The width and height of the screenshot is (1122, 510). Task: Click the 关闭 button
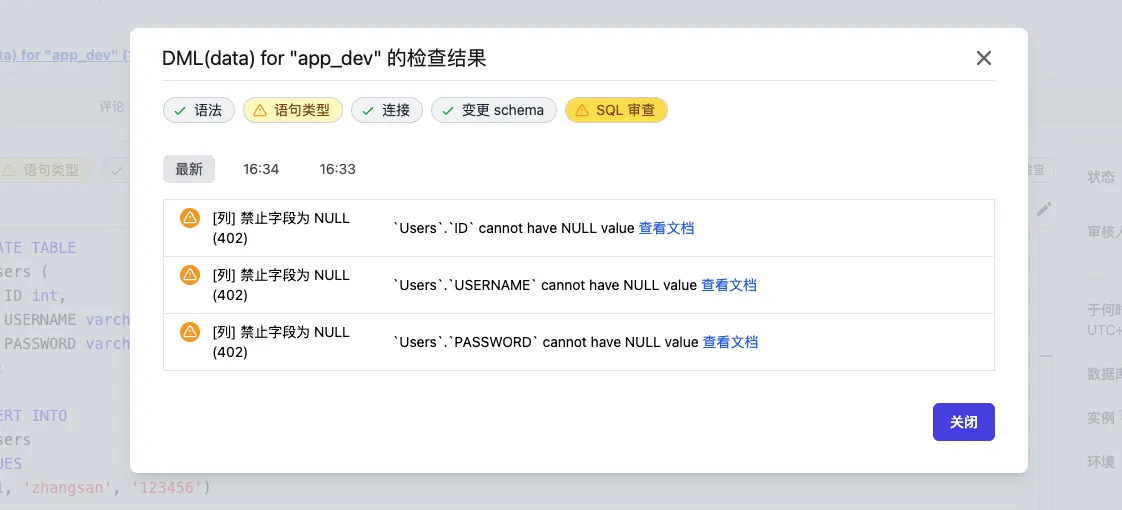[963, 422]
